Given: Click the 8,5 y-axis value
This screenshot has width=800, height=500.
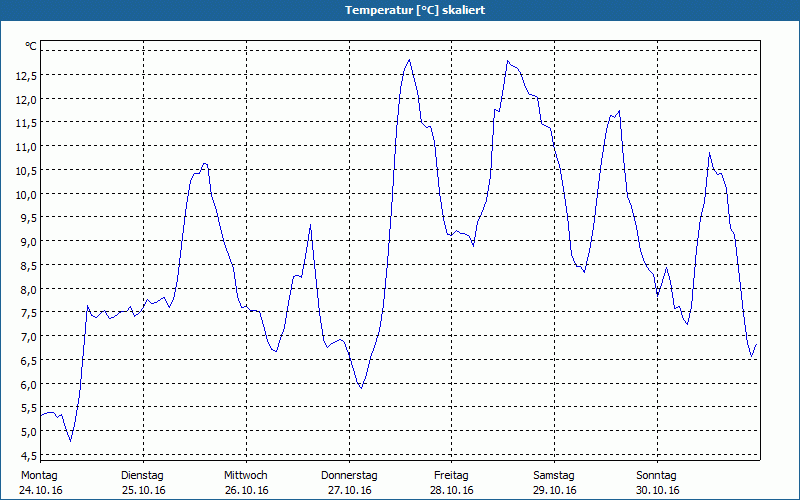Looking at the screenshot, I should (x=29, y=265).
